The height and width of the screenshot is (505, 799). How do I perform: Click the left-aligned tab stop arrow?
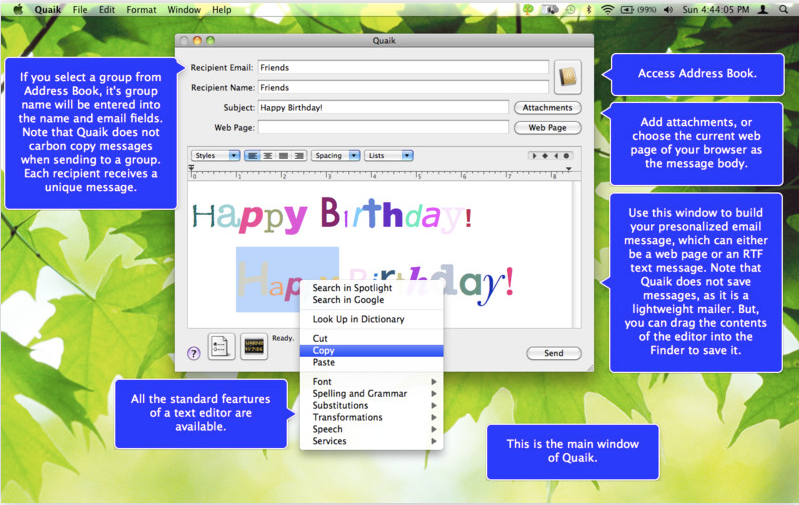[x=534, y=155]
